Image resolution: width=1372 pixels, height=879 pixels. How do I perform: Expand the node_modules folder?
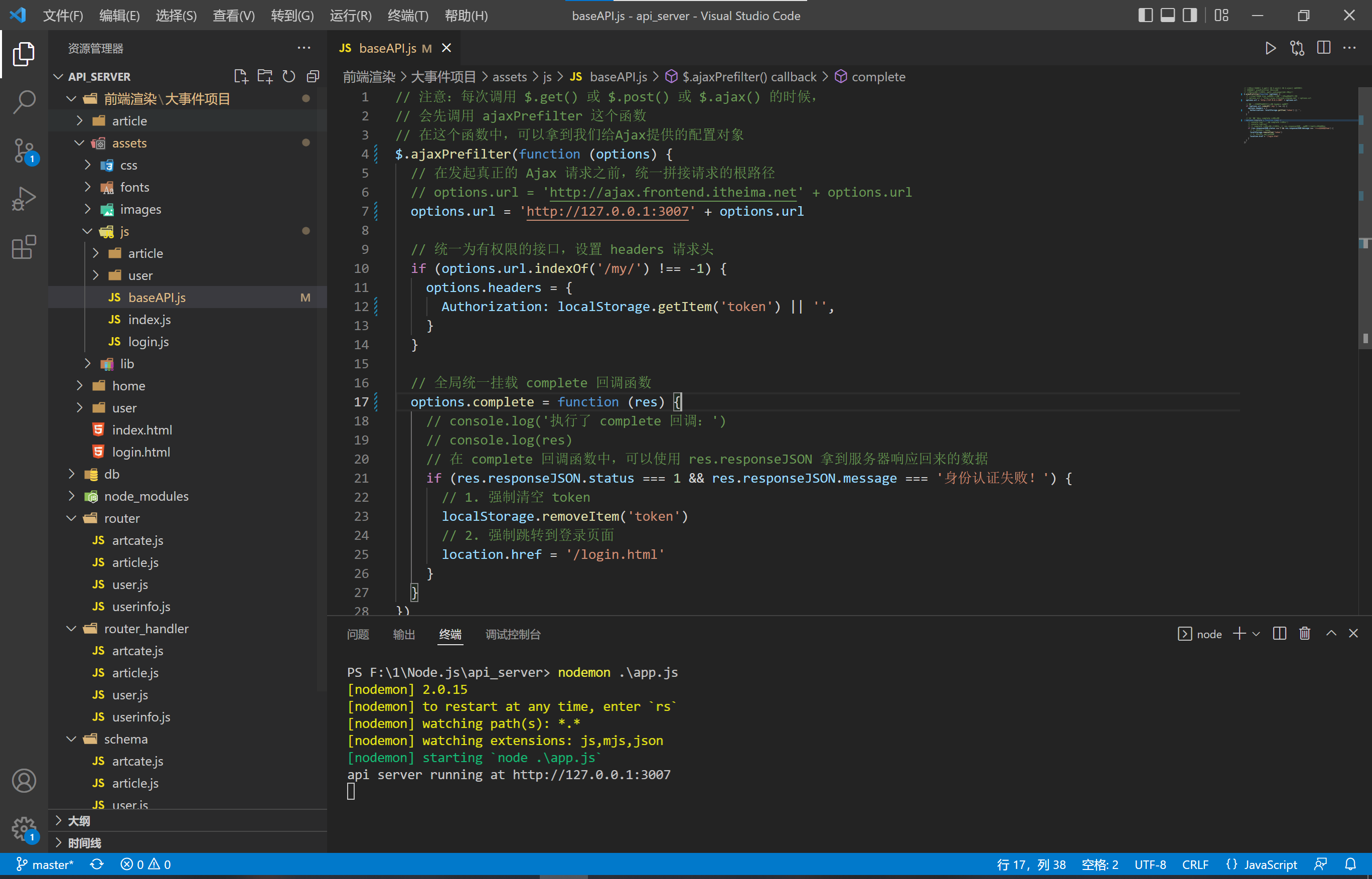[146, 496]
